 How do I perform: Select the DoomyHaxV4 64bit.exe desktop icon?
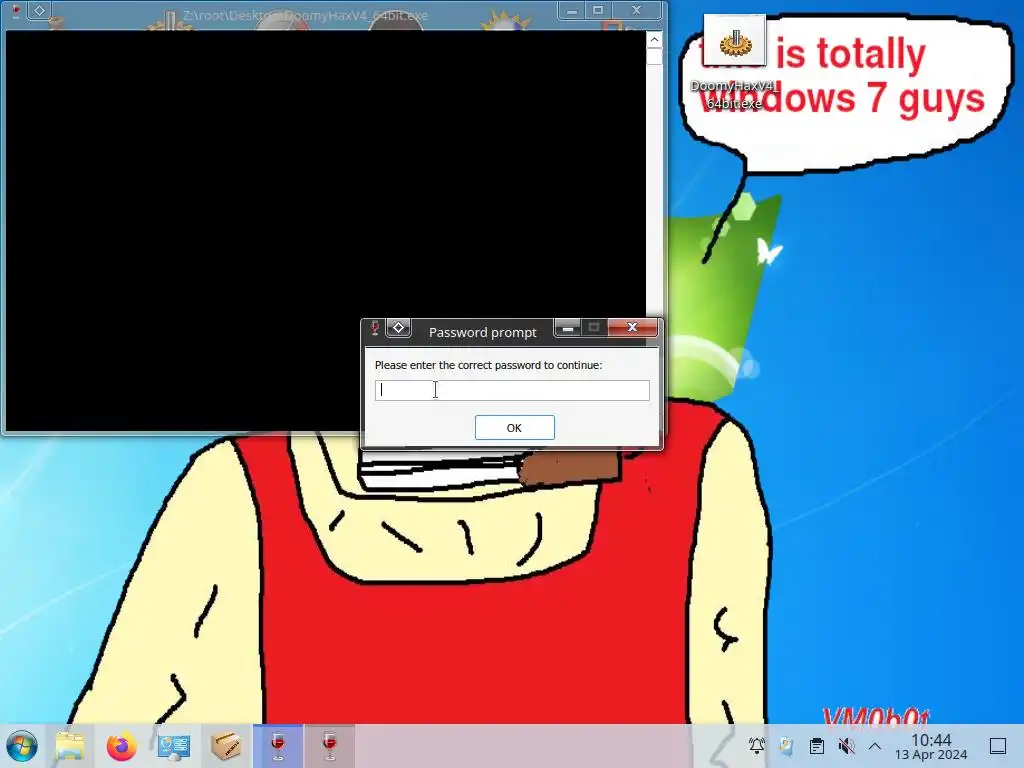click(x=734, y=62)
